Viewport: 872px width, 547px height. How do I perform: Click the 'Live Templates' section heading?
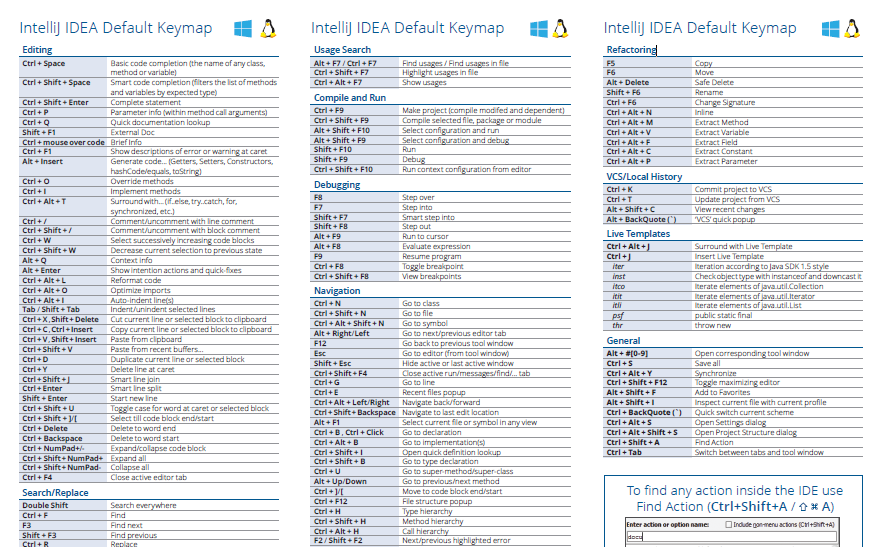638,233
